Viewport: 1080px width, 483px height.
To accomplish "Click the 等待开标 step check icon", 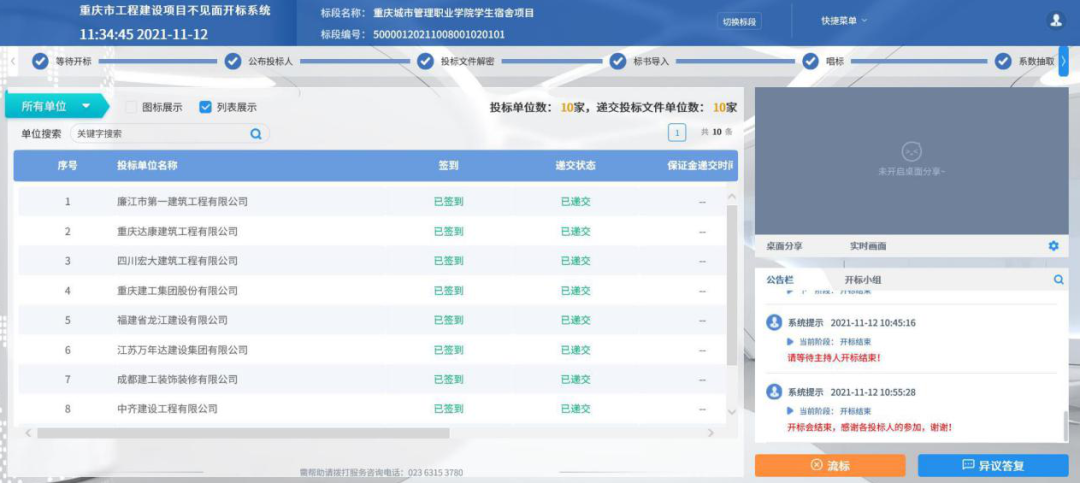I will pyautogui.click(x=40, y=61).
